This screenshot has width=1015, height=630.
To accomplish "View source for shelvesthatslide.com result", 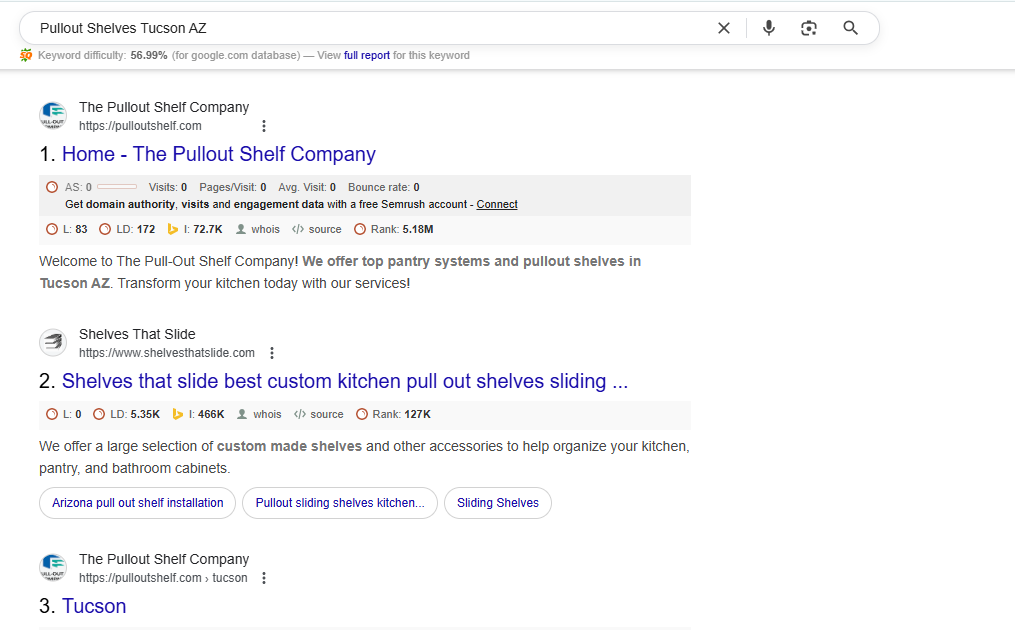I will [x=318, y=415].
